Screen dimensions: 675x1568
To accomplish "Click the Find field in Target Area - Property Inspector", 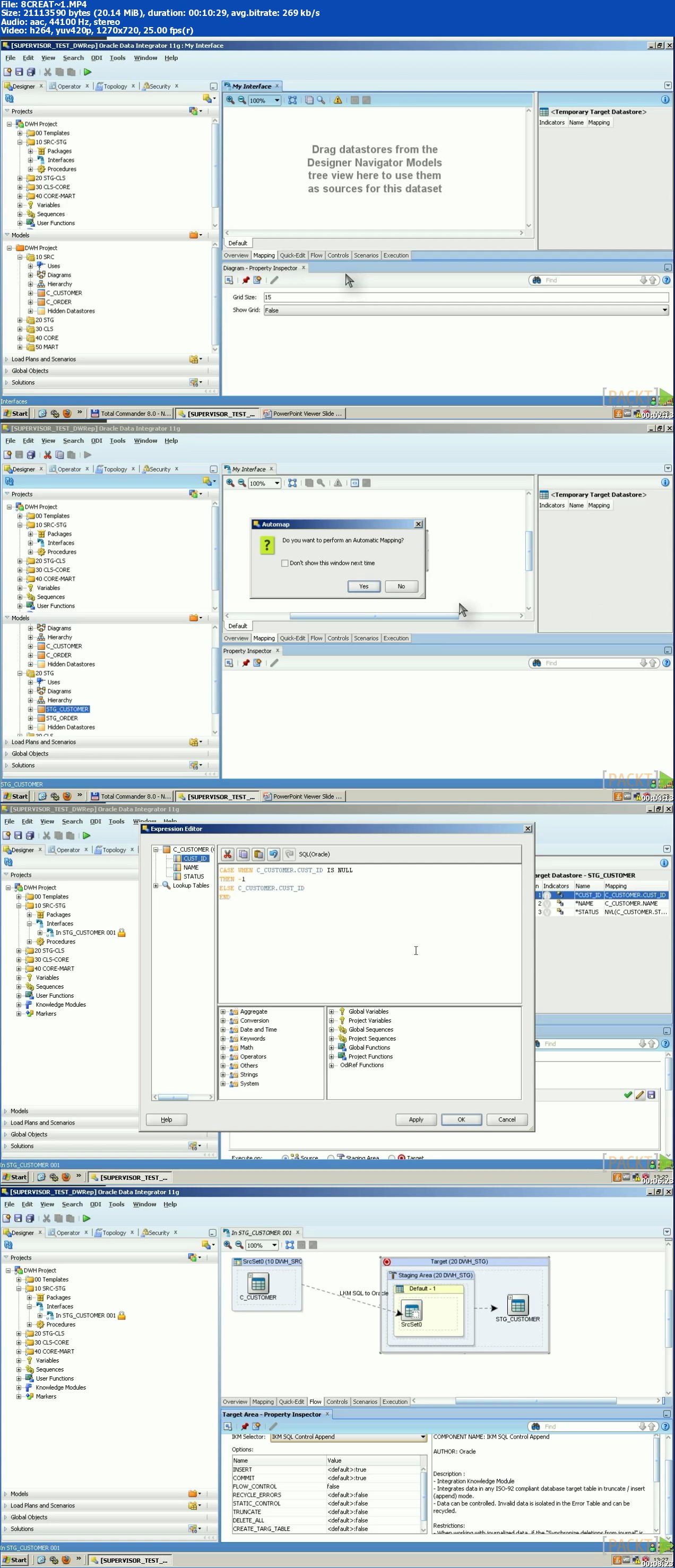I will (x=589, y=1426).
